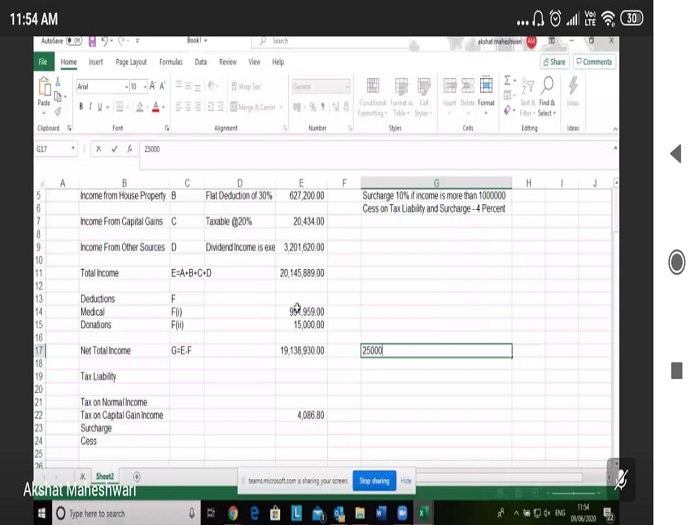Click the Cut scissors icon
The width and height of the screenshot is (700, 525).
coord(58,82)
